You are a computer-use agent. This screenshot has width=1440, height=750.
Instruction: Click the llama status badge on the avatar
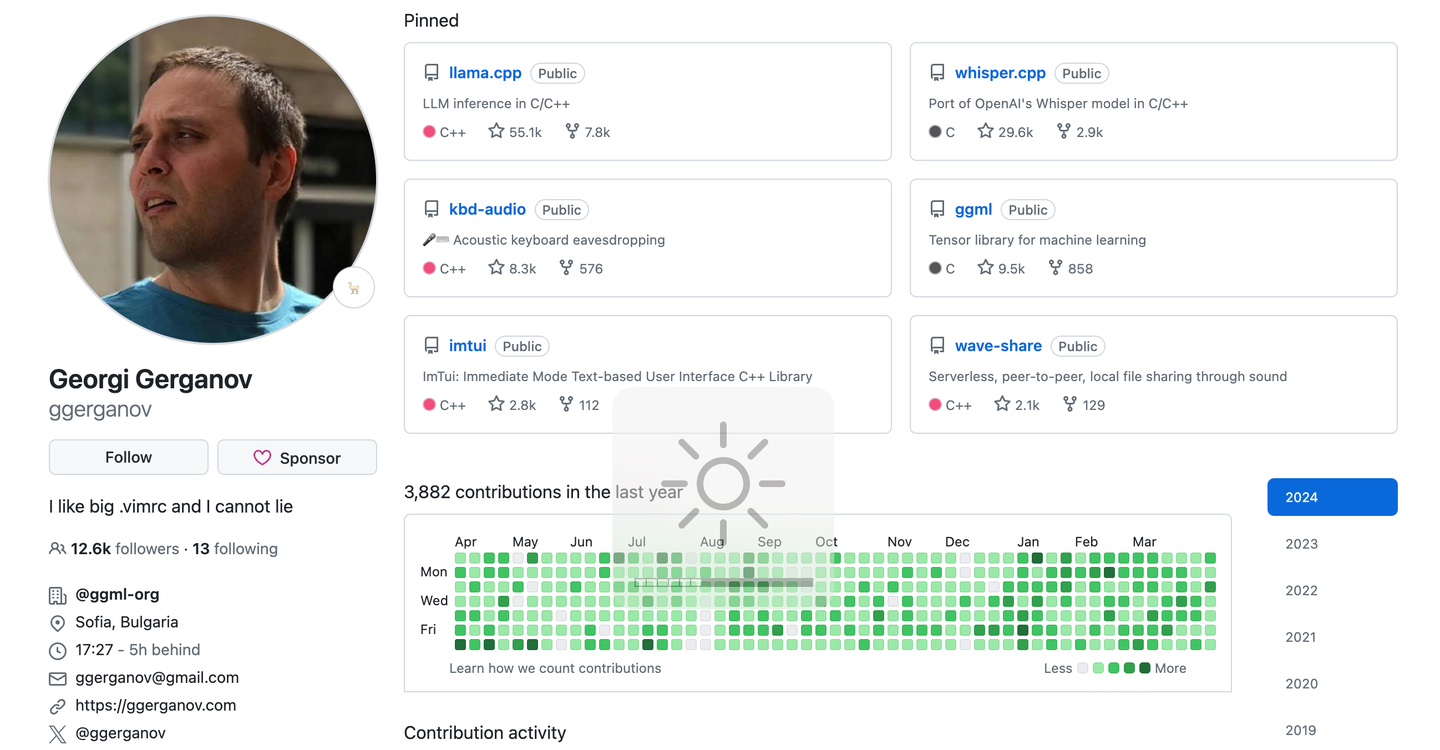354,288
